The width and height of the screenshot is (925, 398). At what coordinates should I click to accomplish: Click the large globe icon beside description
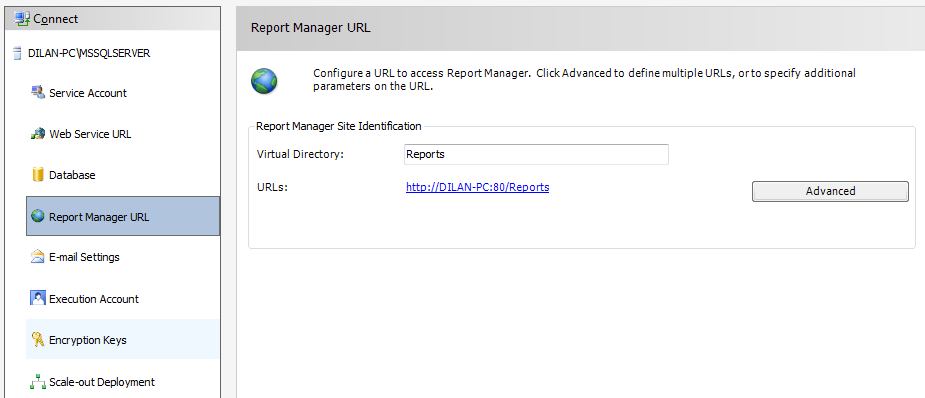tap(264, 81)
